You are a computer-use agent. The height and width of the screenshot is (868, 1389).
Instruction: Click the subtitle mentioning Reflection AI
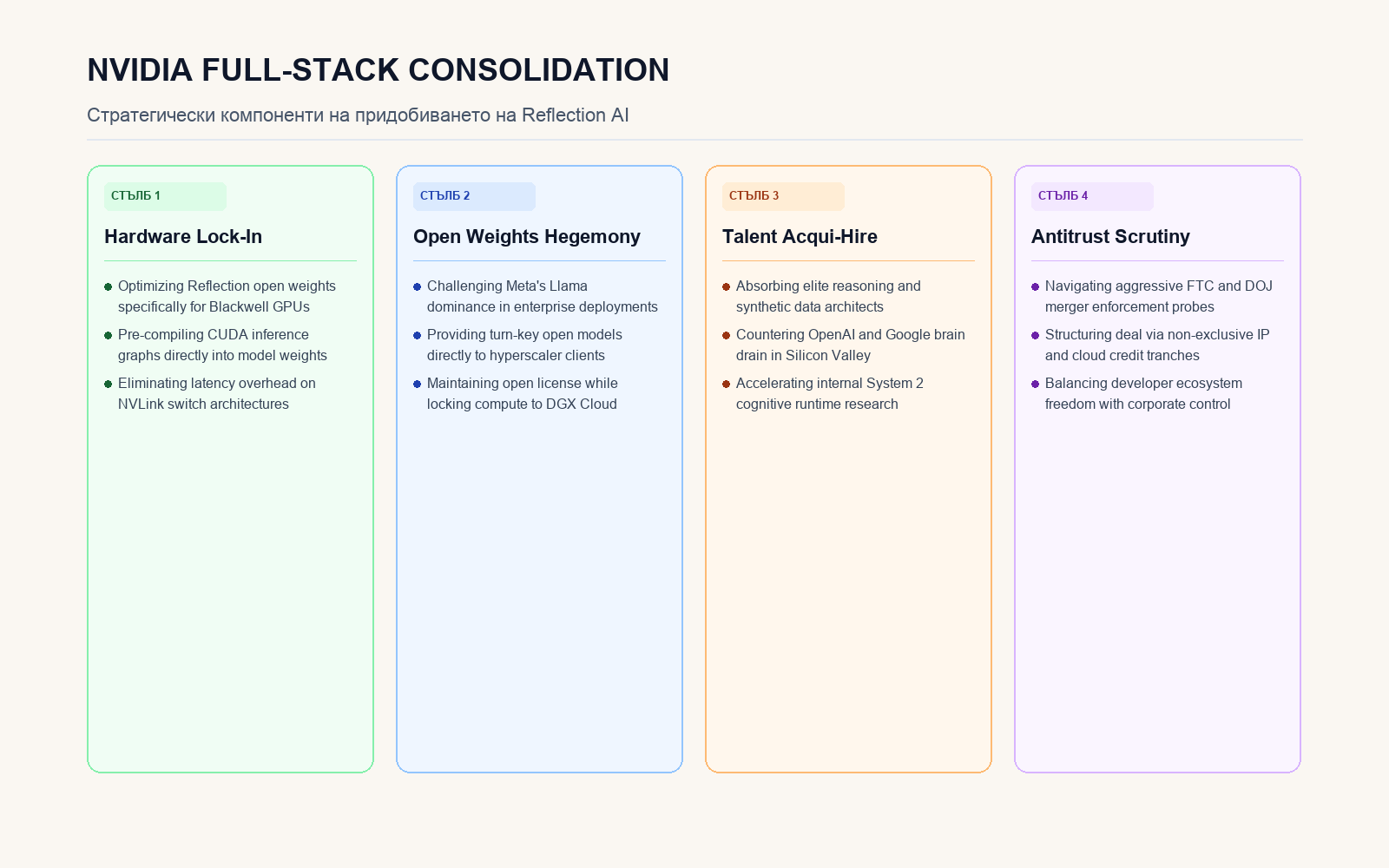tap(358, 115)
